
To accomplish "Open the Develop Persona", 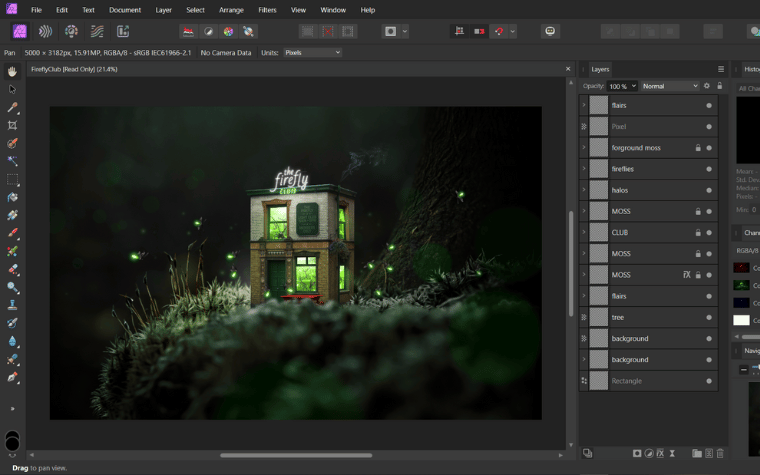I will (71, 32).
